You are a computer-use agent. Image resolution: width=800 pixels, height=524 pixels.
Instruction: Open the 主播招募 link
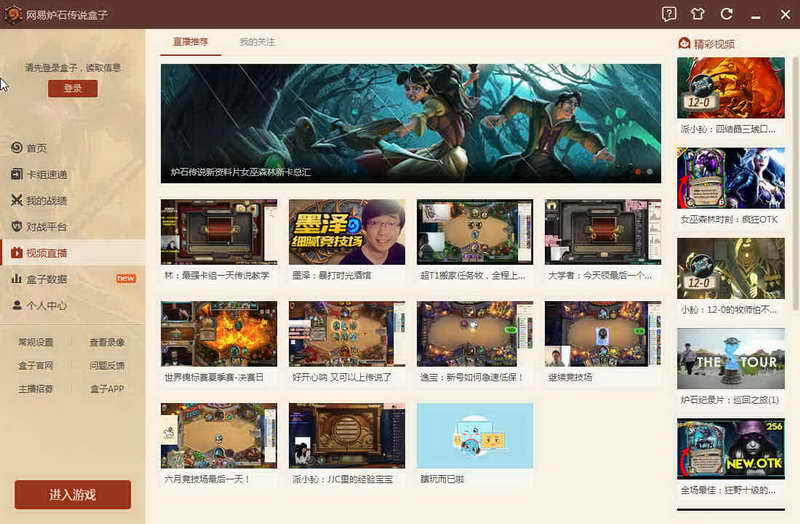36,389
